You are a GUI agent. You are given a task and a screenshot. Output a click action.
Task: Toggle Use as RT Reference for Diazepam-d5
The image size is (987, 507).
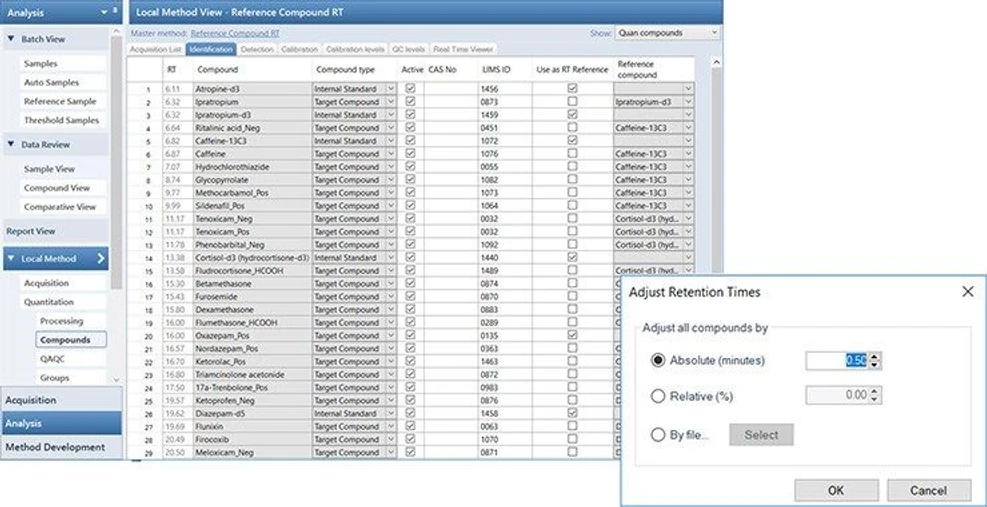[x=572, y=413]
